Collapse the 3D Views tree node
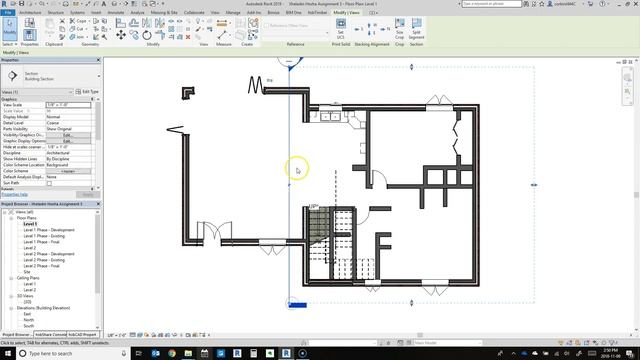The image size is (640, 360). pos(11,296)
